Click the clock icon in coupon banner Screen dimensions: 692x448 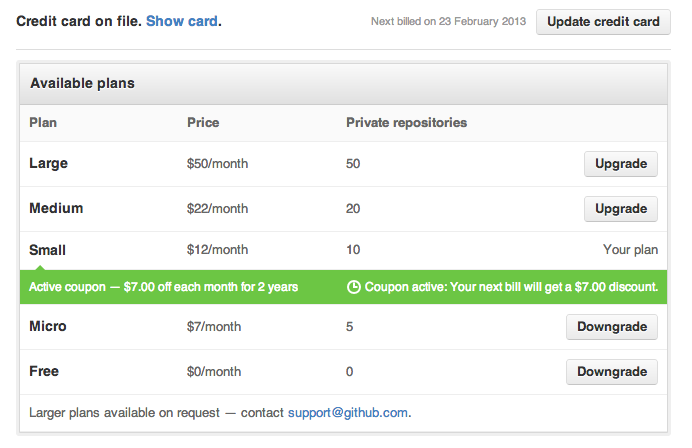click(353, 287)
